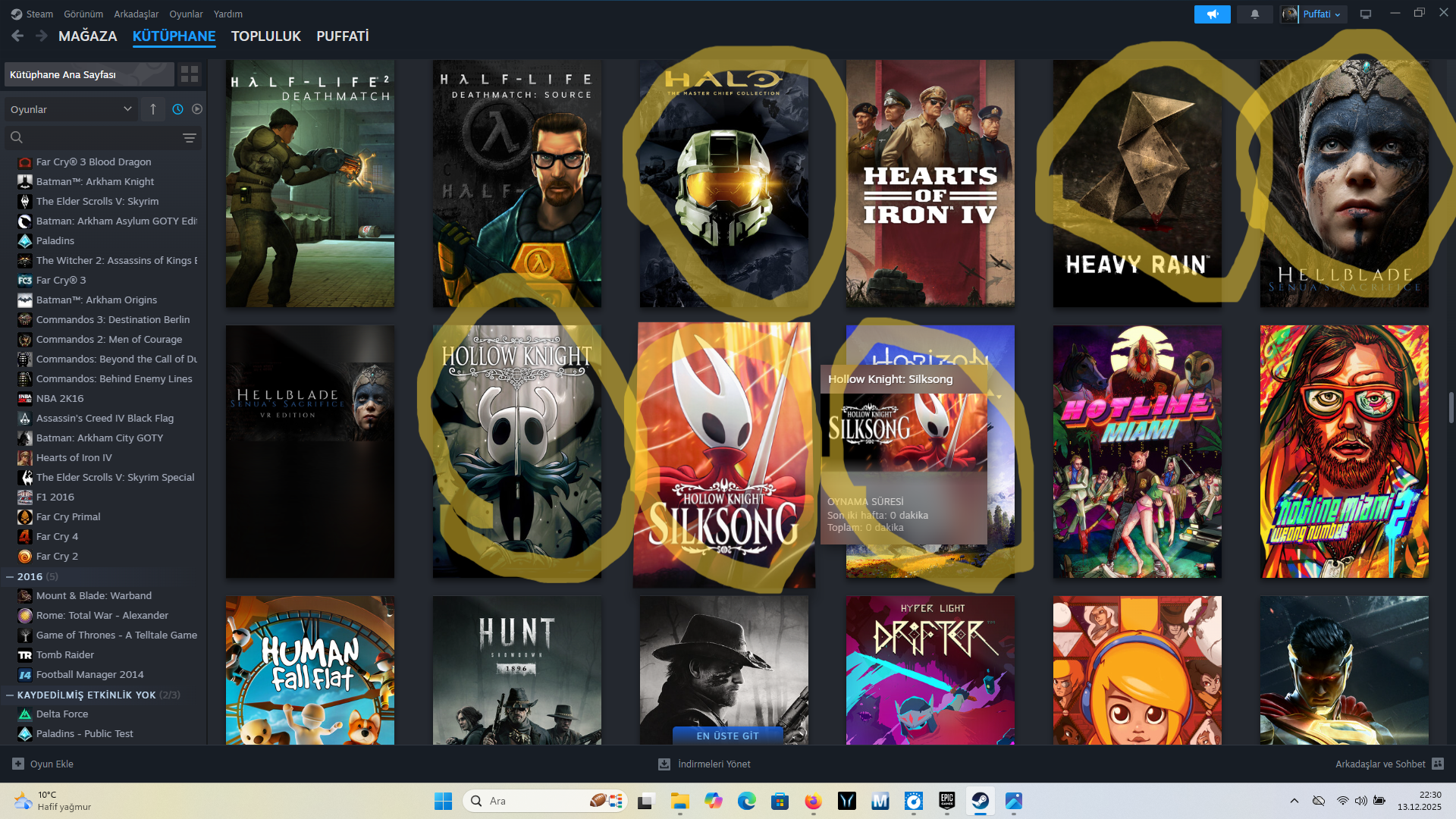Open Arkadaşlar ve Sohbet chat icon
Image resolution: width=1456 pixels, height=819 pixels.
[1438, 764]
